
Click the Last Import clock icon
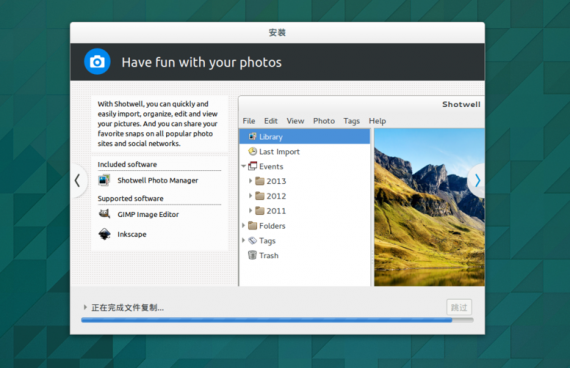[252, 151]
